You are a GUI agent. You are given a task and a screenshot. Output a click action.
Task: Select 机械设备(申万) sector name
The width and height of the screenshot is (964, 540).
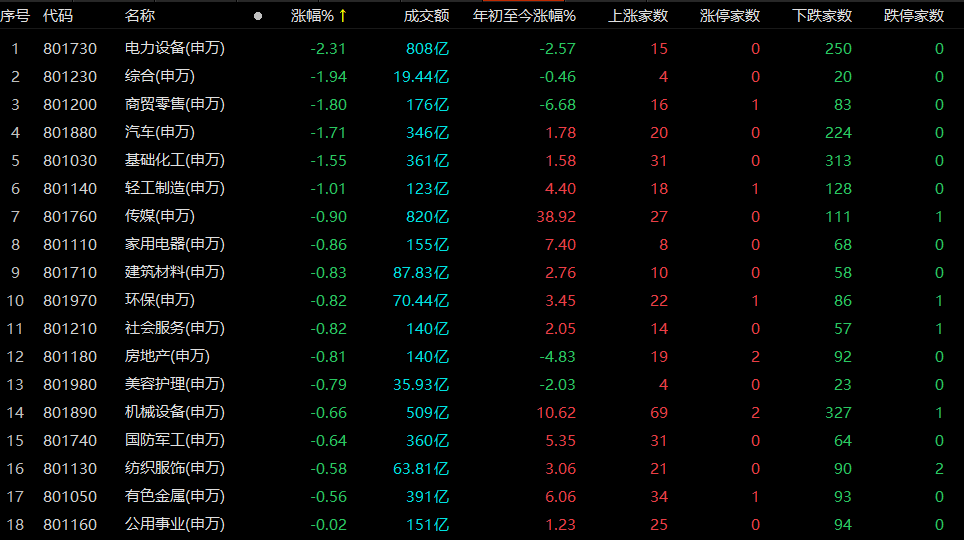click(x=175, y=412)
